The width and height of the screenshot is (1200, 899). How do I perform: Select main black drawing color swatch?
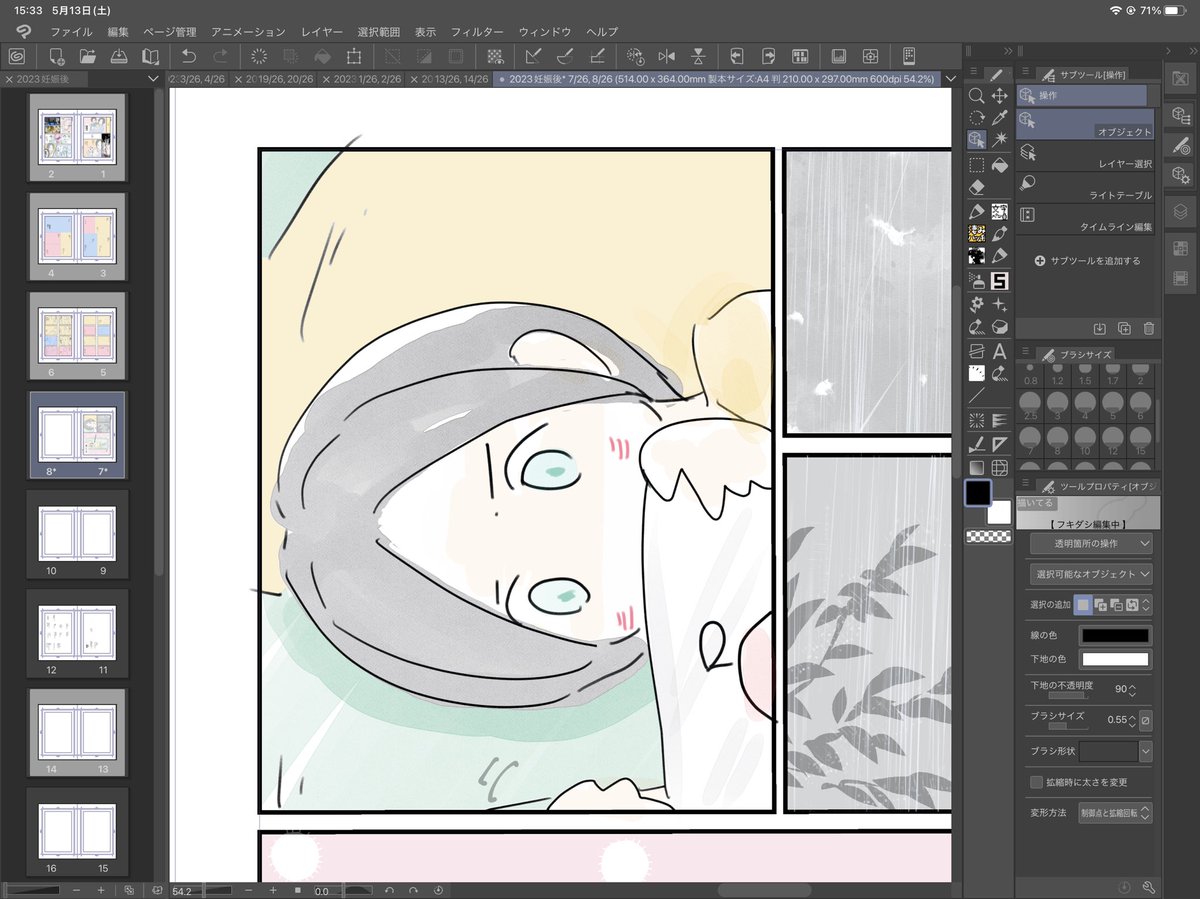(977, 493)
